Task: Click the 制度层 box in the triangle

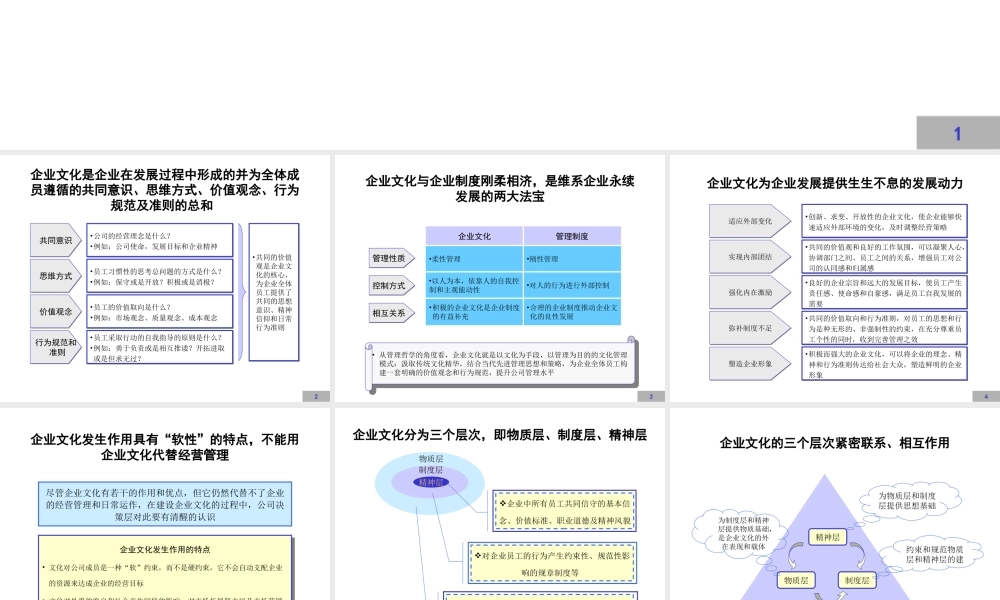Action: tap(857, 580)
